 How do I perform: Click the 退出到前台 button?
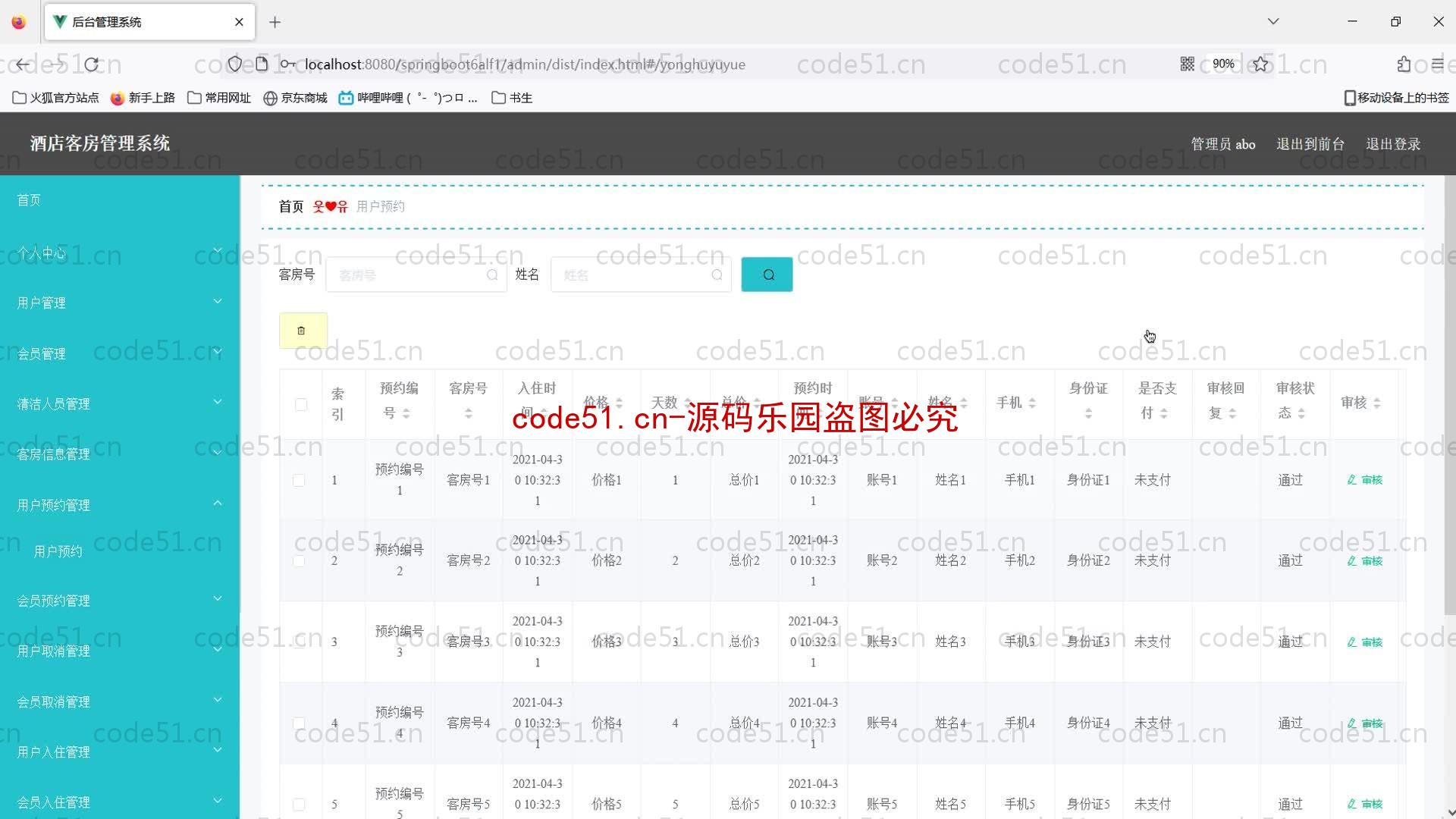point(1310,143)
